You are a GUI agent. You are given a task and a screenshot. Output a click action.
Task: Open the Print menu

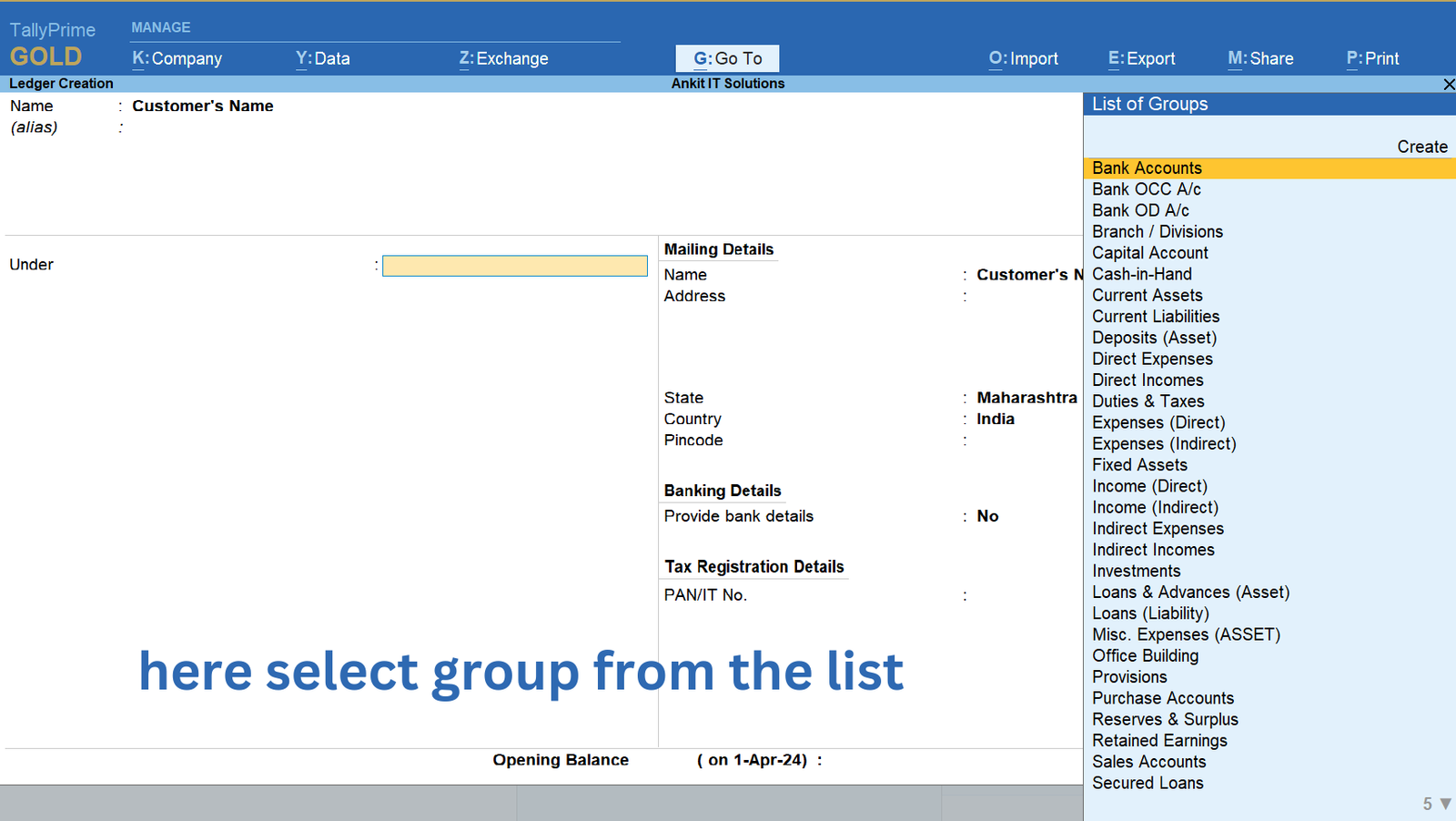pos(1372,58)
